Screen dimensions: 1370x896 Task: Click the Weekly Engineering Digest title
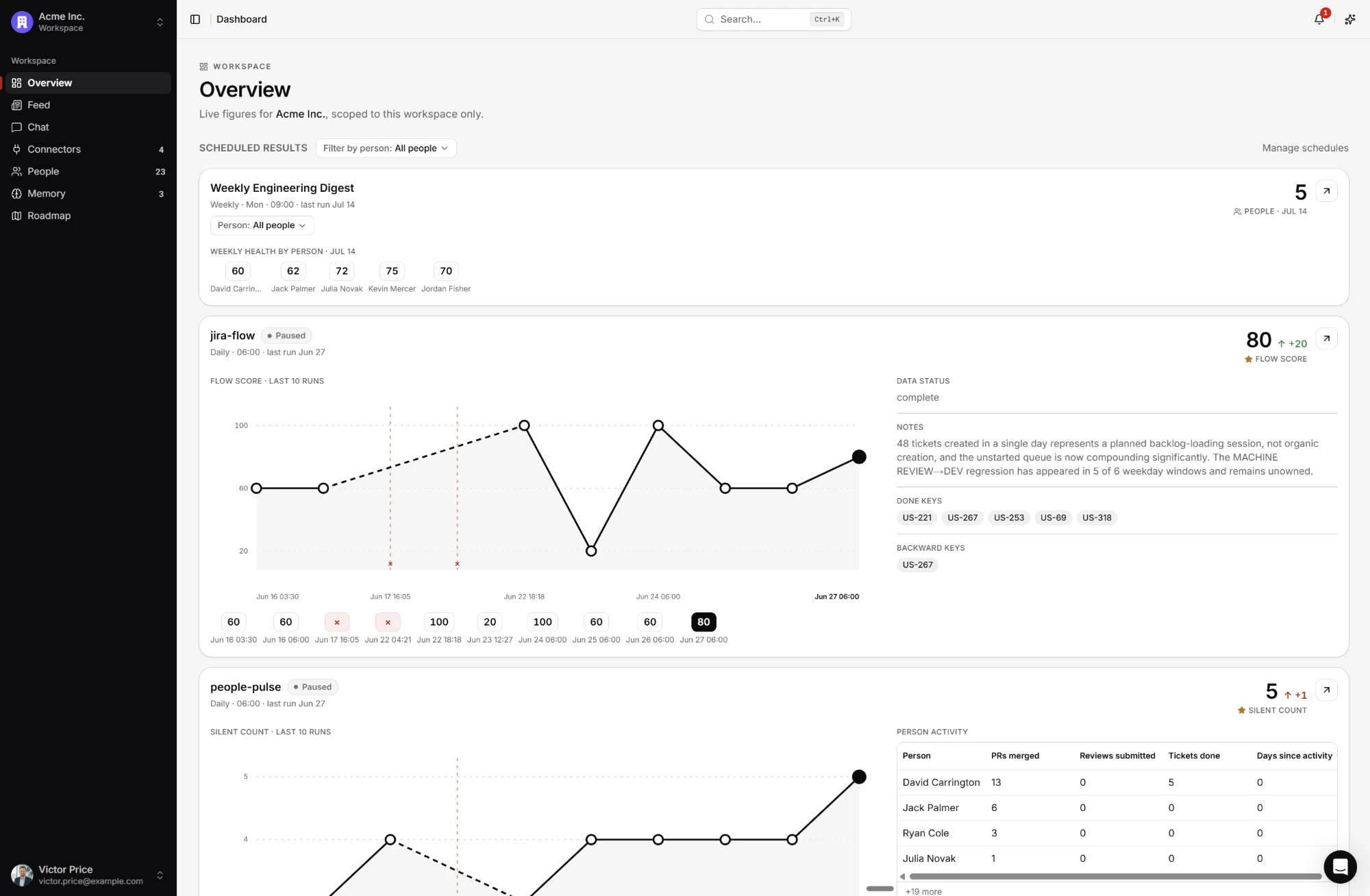282,188
